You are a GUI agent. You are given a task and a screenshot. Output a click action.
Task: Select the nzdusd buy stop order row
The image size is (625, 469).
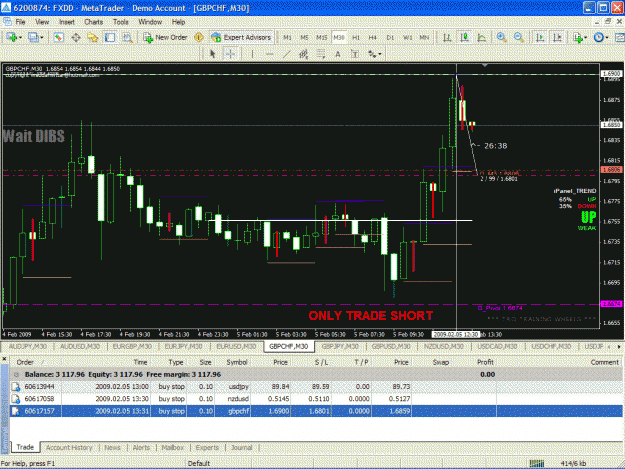[x=316, y=398]
